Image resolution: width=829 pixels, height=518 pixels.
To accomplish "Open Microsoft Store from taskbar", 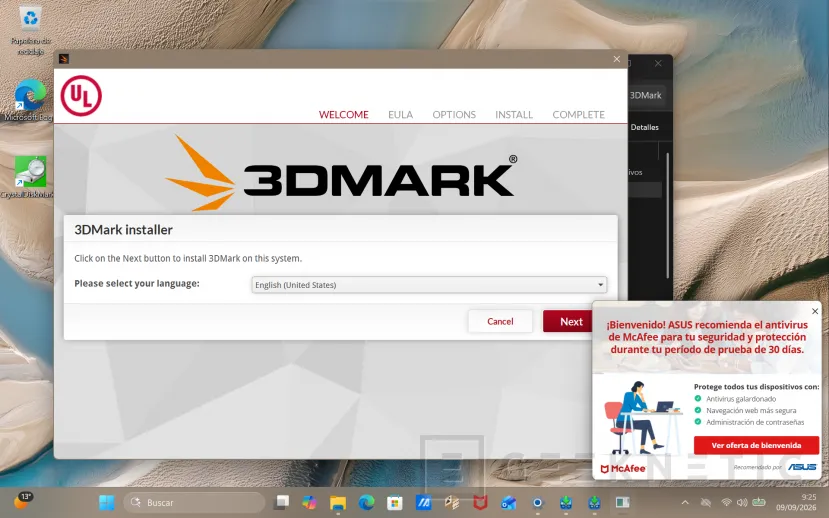I will point(394,502).
